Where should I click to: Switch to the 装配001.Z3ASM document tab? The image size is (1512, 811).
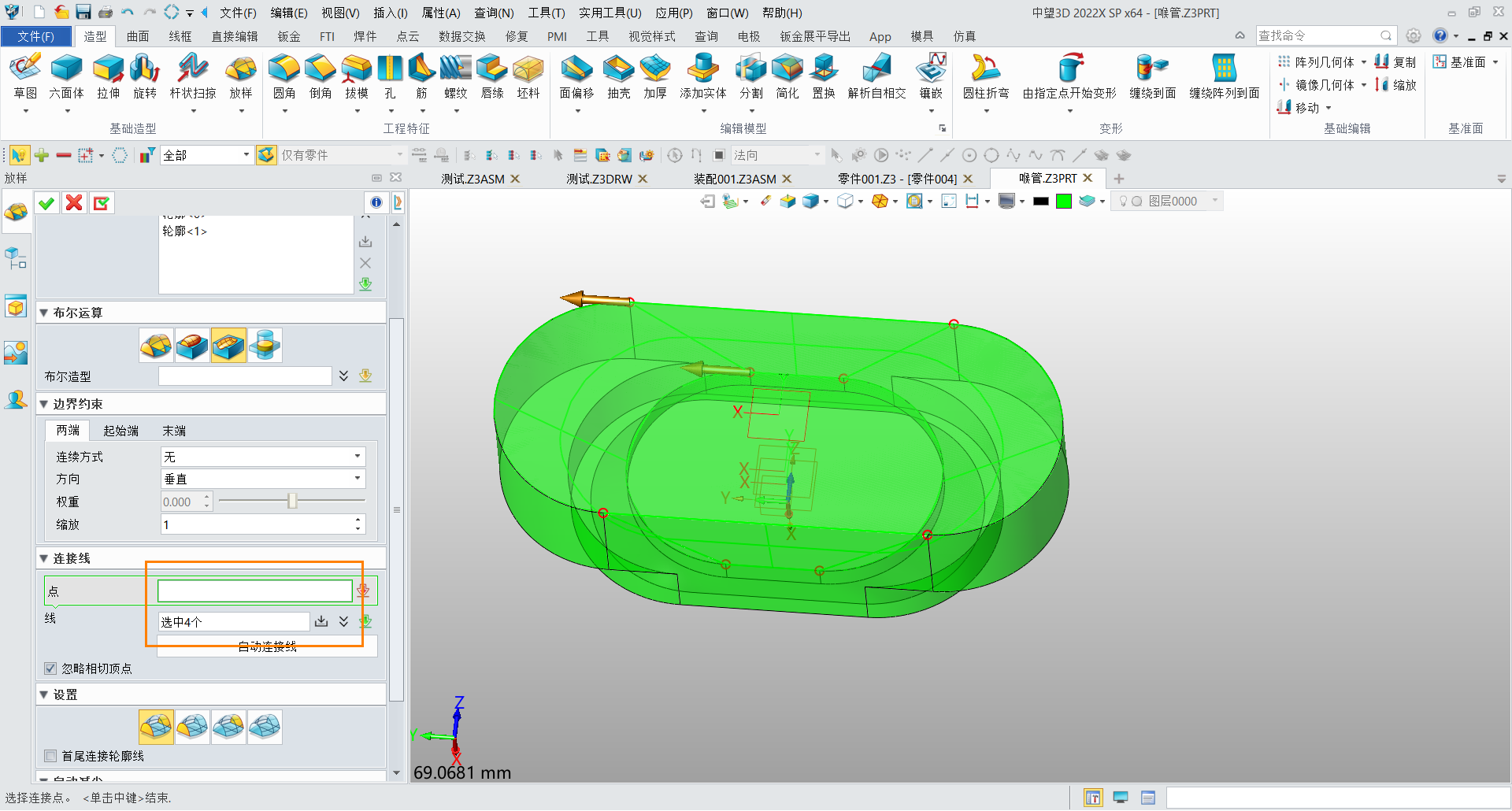pos(735,179)
